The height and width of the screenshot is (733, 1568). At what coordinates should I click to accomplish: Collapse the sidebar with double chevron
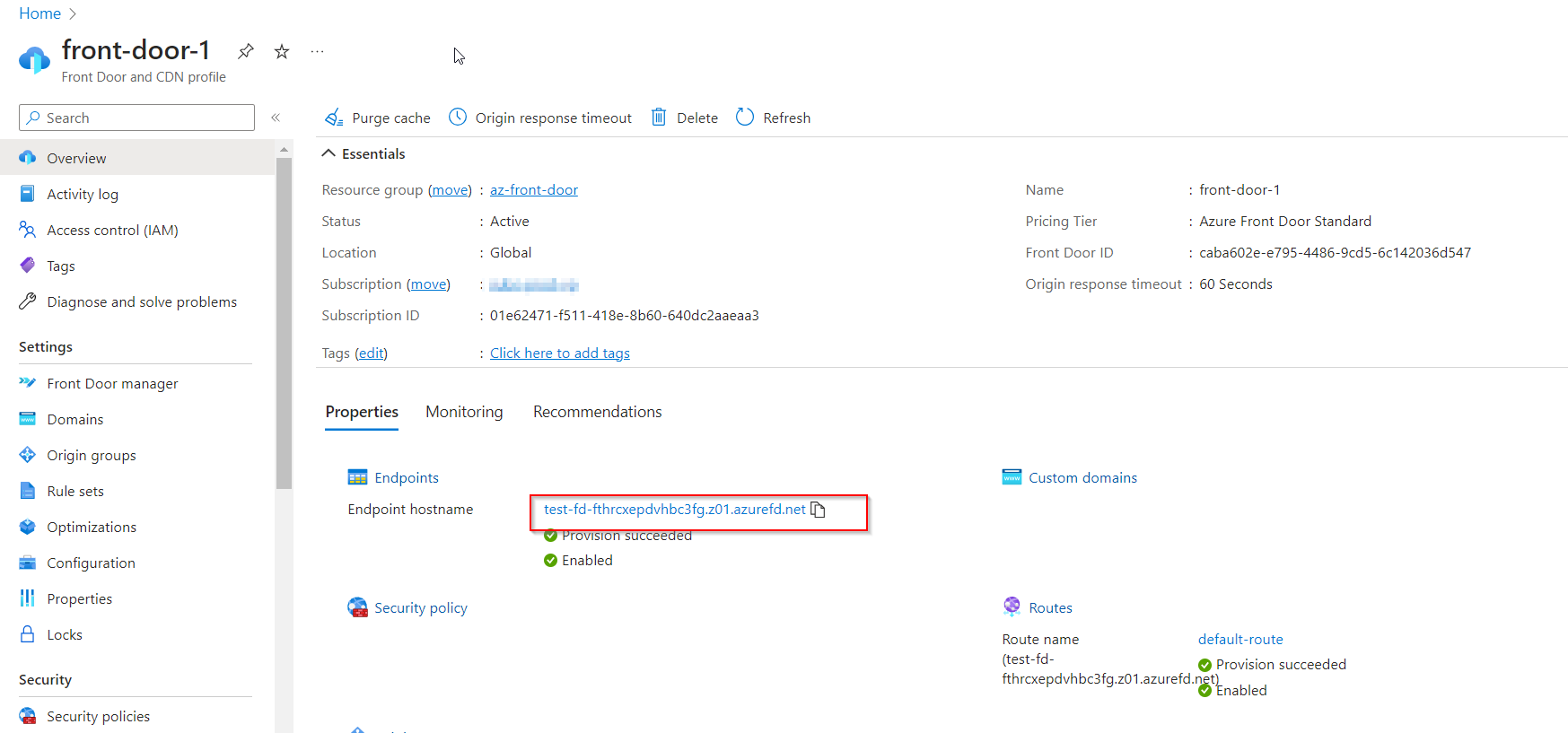[276, 118]
